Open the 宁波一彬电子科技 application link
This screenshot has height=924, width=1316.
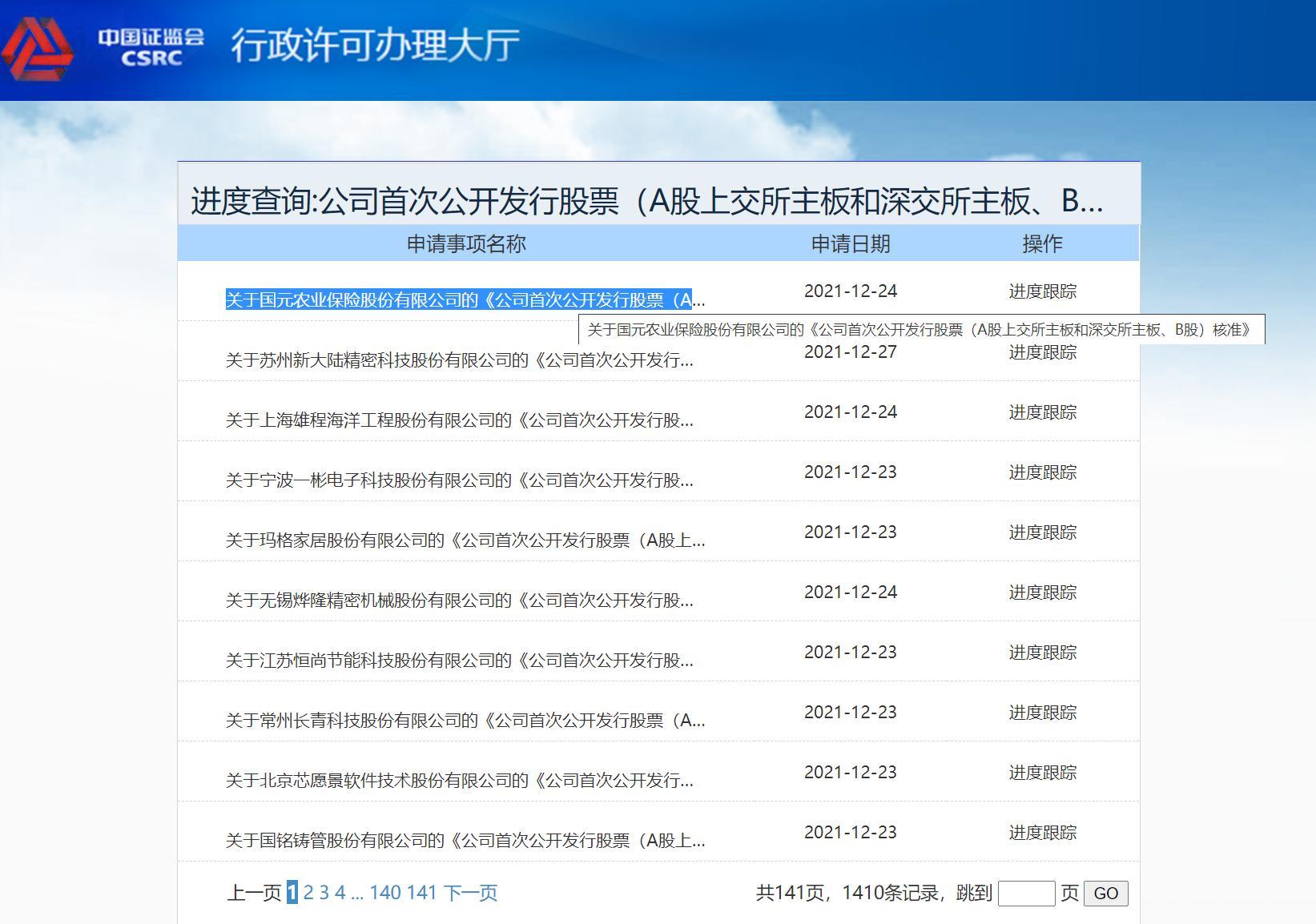point(459,480)
